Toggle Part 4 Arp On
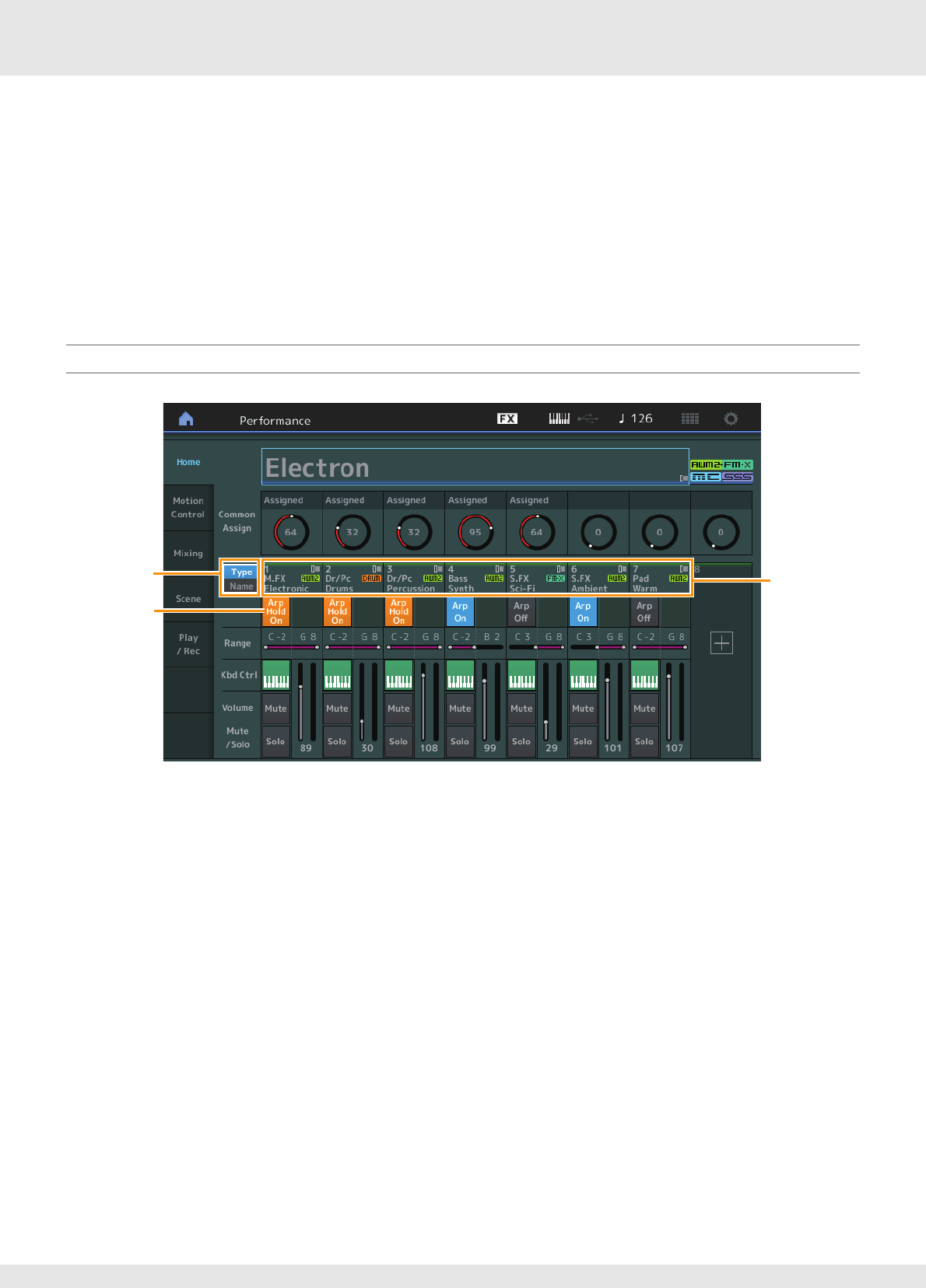The image size is (926, 1288). coord(460,612)
